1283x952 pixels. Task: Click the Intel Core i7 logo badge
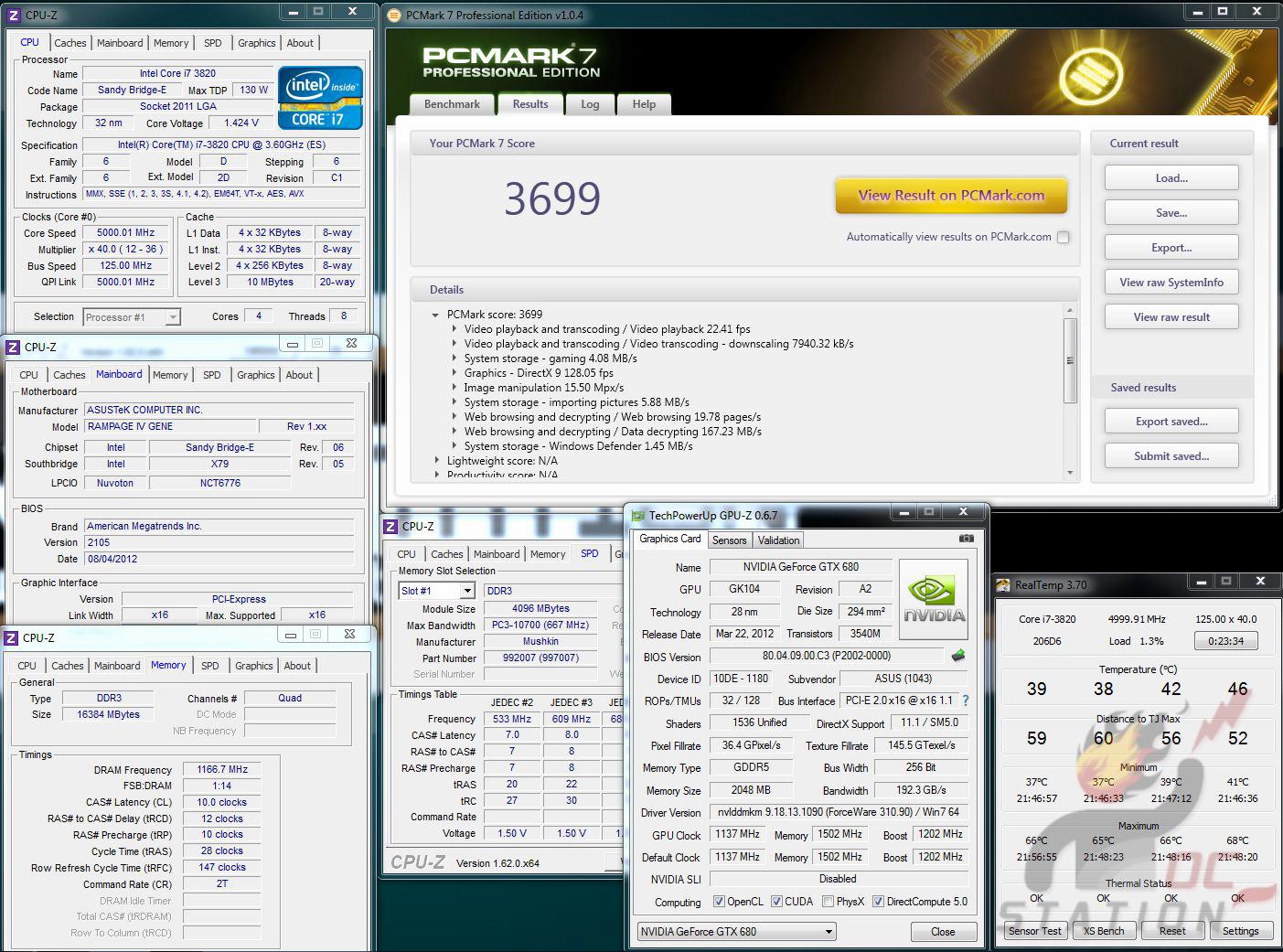tap(321, 97)
